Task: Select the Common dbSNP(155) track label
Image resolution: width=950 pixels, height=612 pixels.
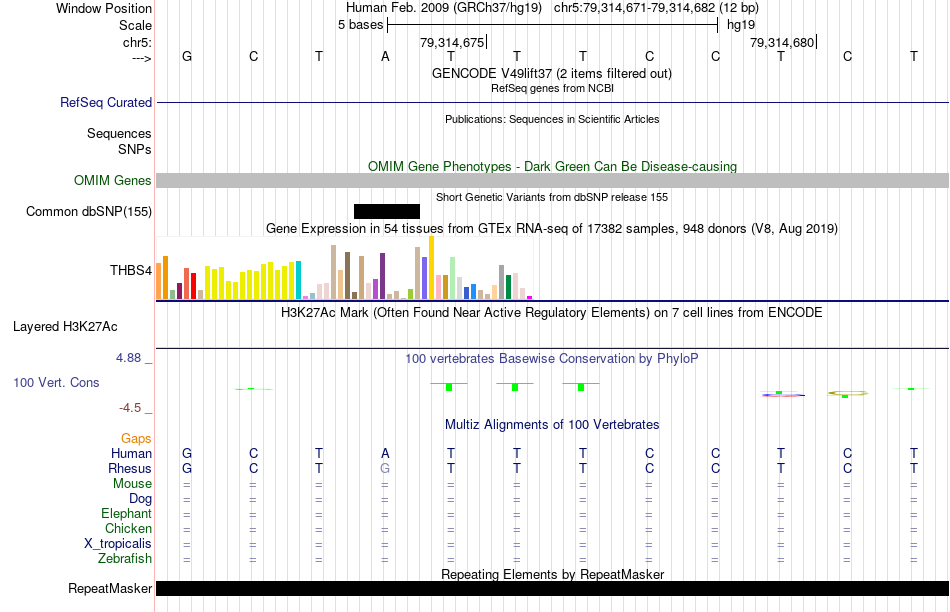Action: (88, 211)
